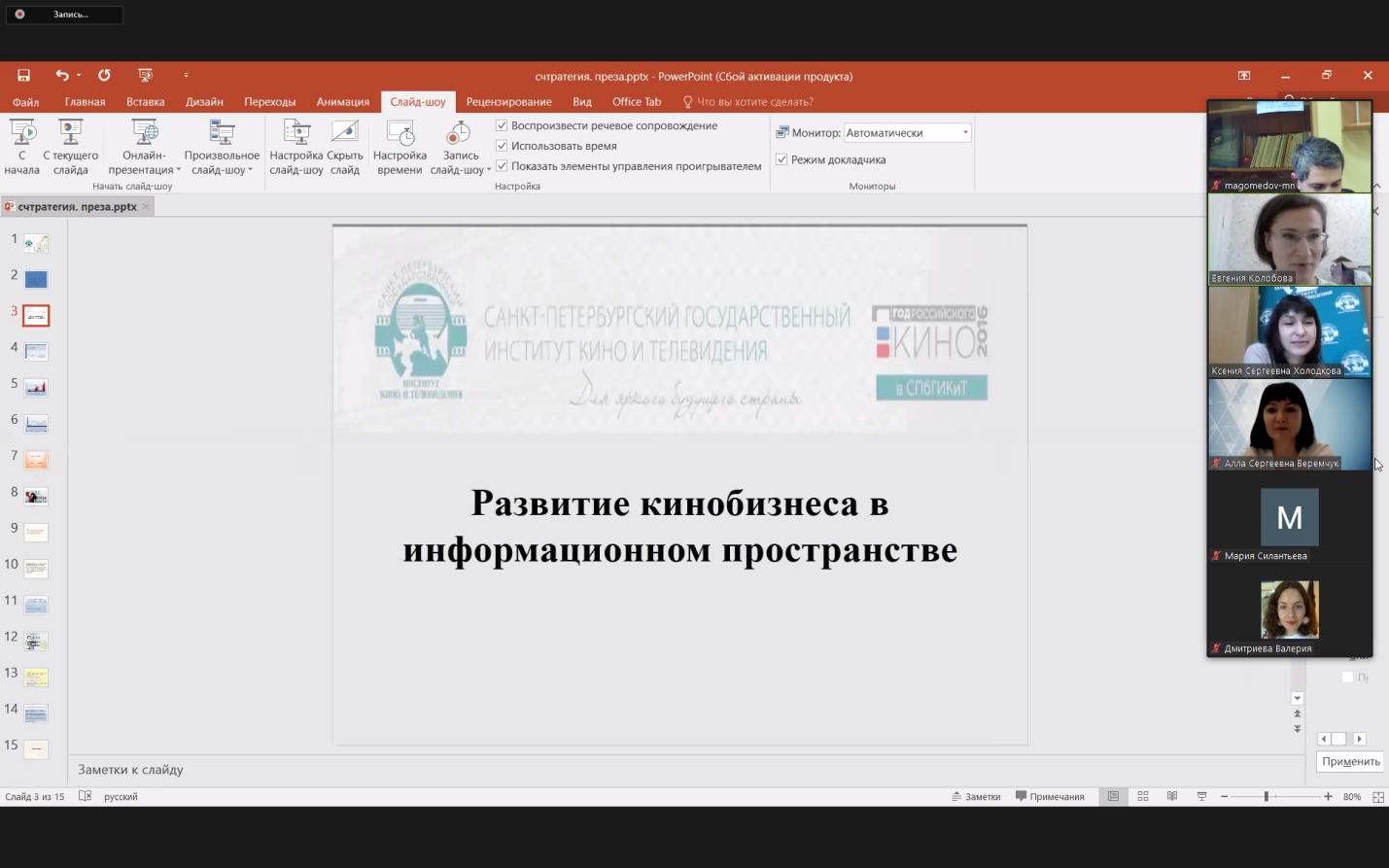
Task: Click 'Заметки' button in status bar
Action: tap(977, 796)
